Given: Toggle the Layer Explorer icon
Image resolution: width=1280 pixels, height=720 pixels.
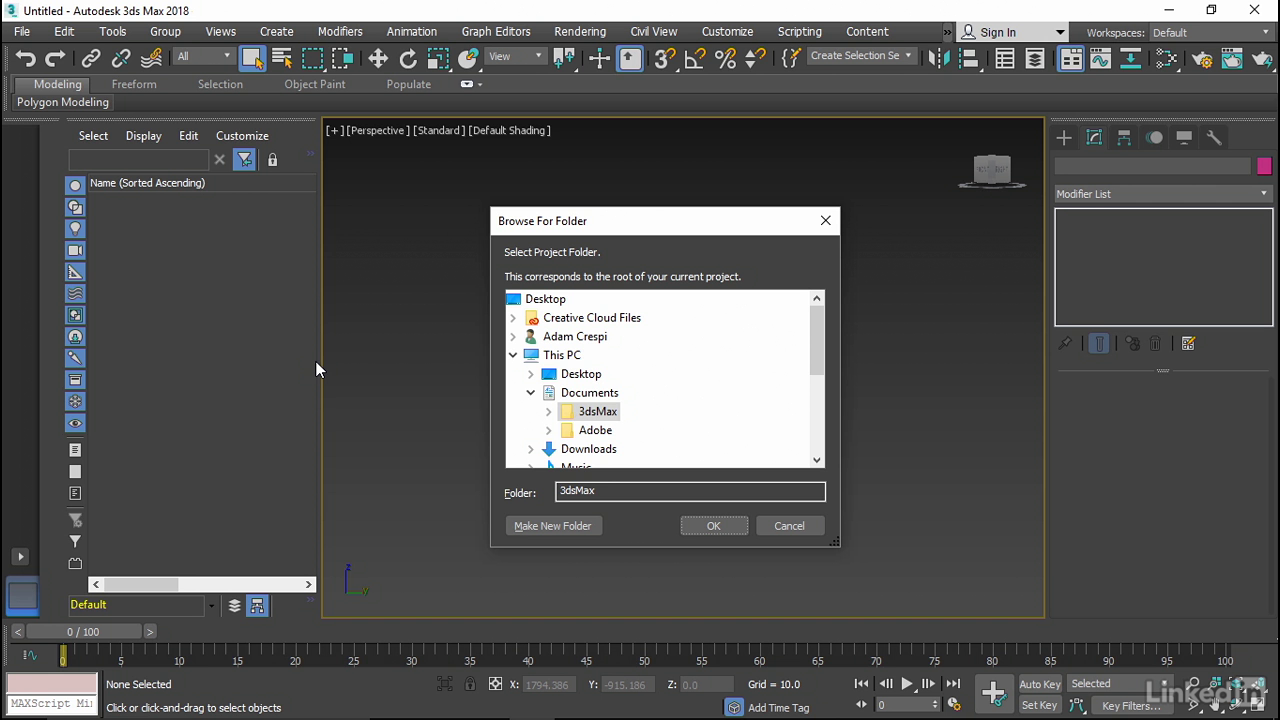Looking at the screenshot, I should [1035, 59].
